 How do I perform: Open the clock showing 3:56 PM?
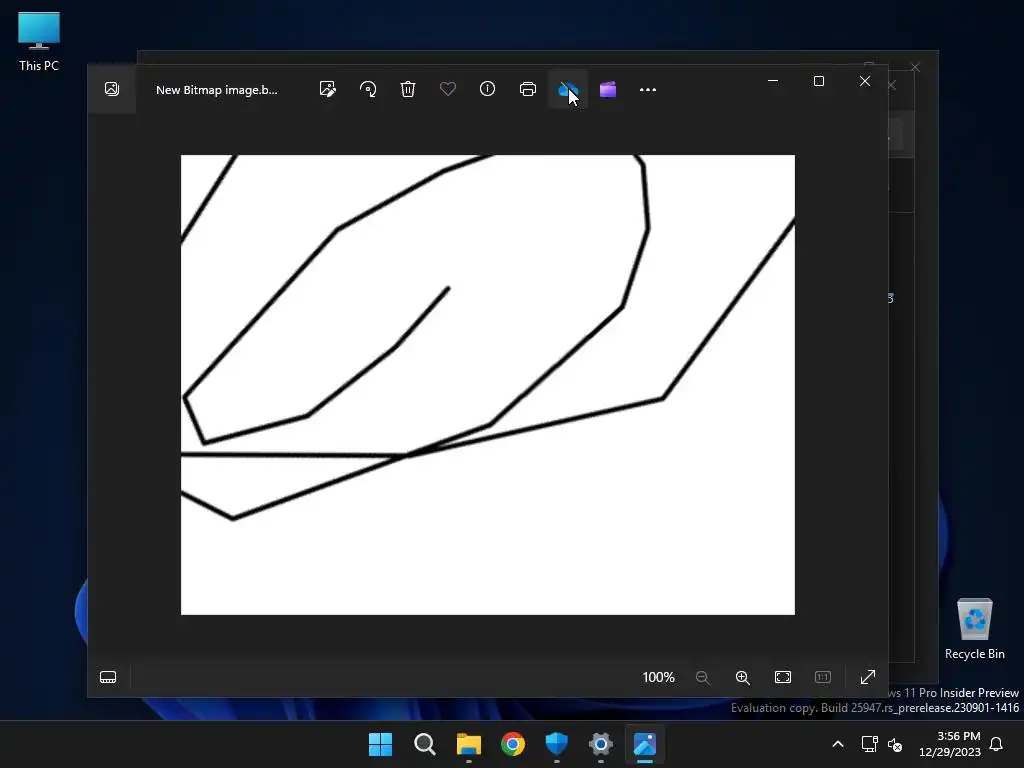click(950, 744)
